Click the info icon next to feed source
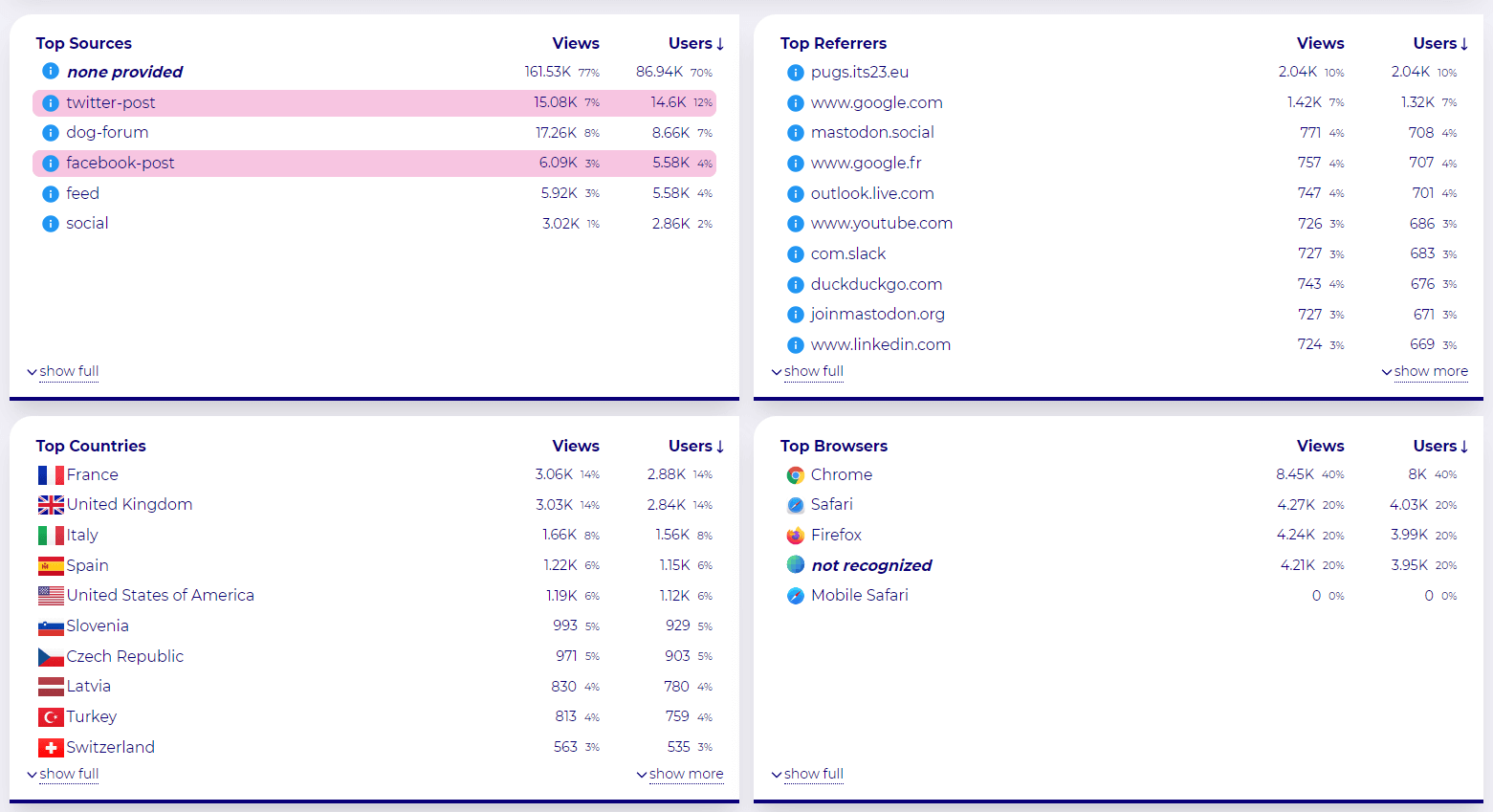Screen dimensions: 1493x812 tap(51, 194)
